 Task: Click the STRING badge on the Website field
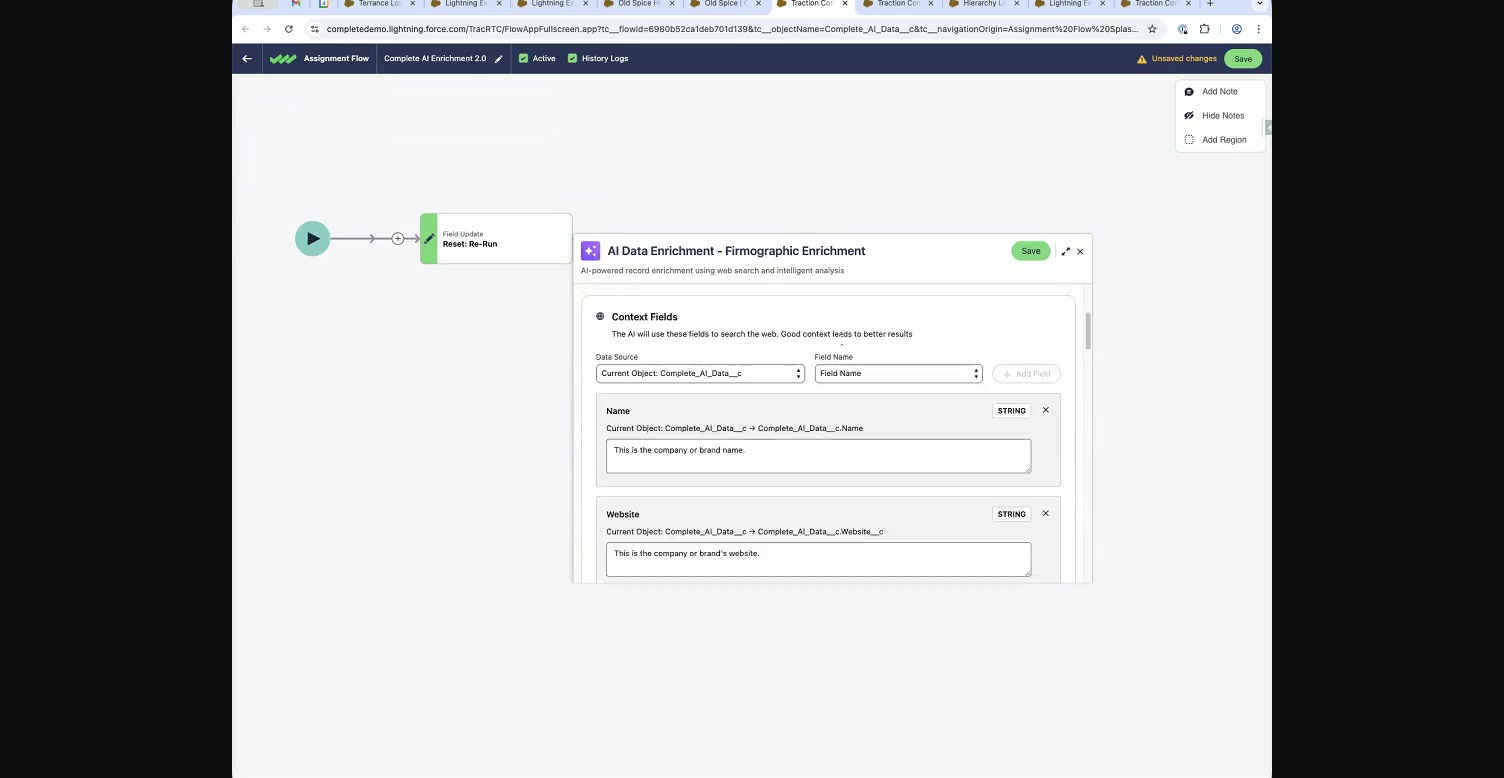(1012, 514)
